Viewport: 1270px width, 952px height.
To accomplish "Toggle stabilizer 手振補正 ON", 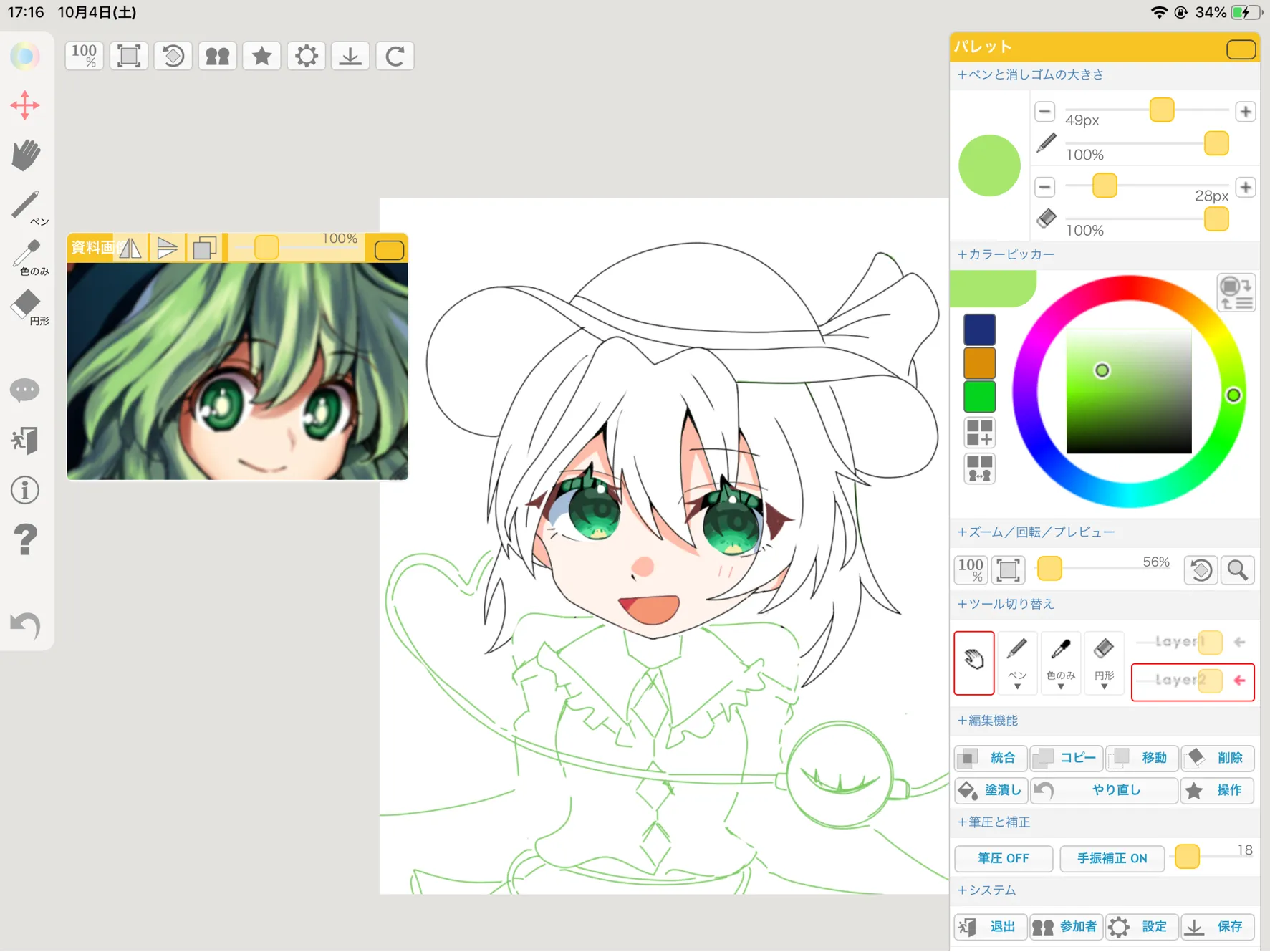I will pos(1112,858).
